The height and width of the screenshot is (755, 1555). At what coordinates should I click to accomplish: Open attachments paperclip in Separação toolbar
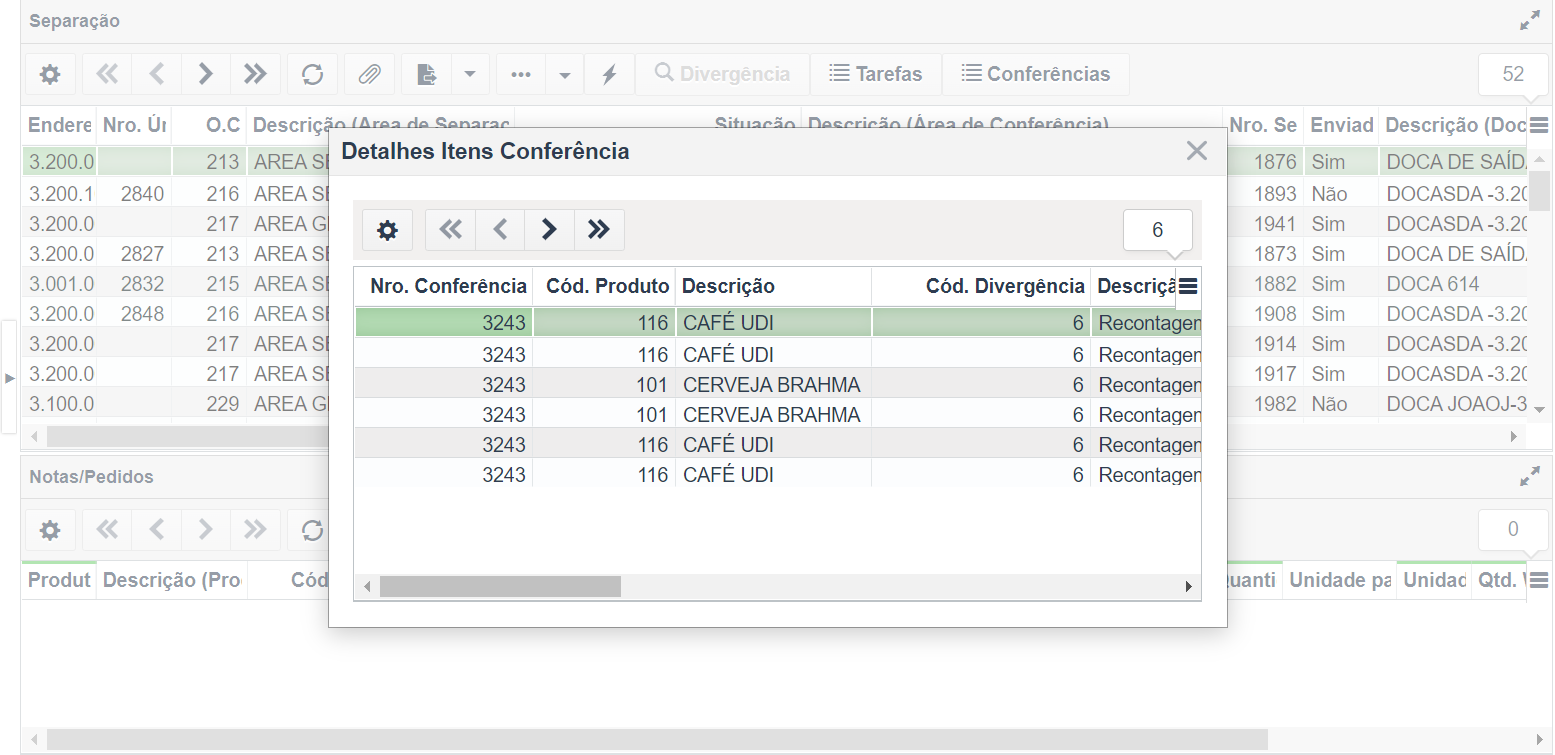coord(370,74)
